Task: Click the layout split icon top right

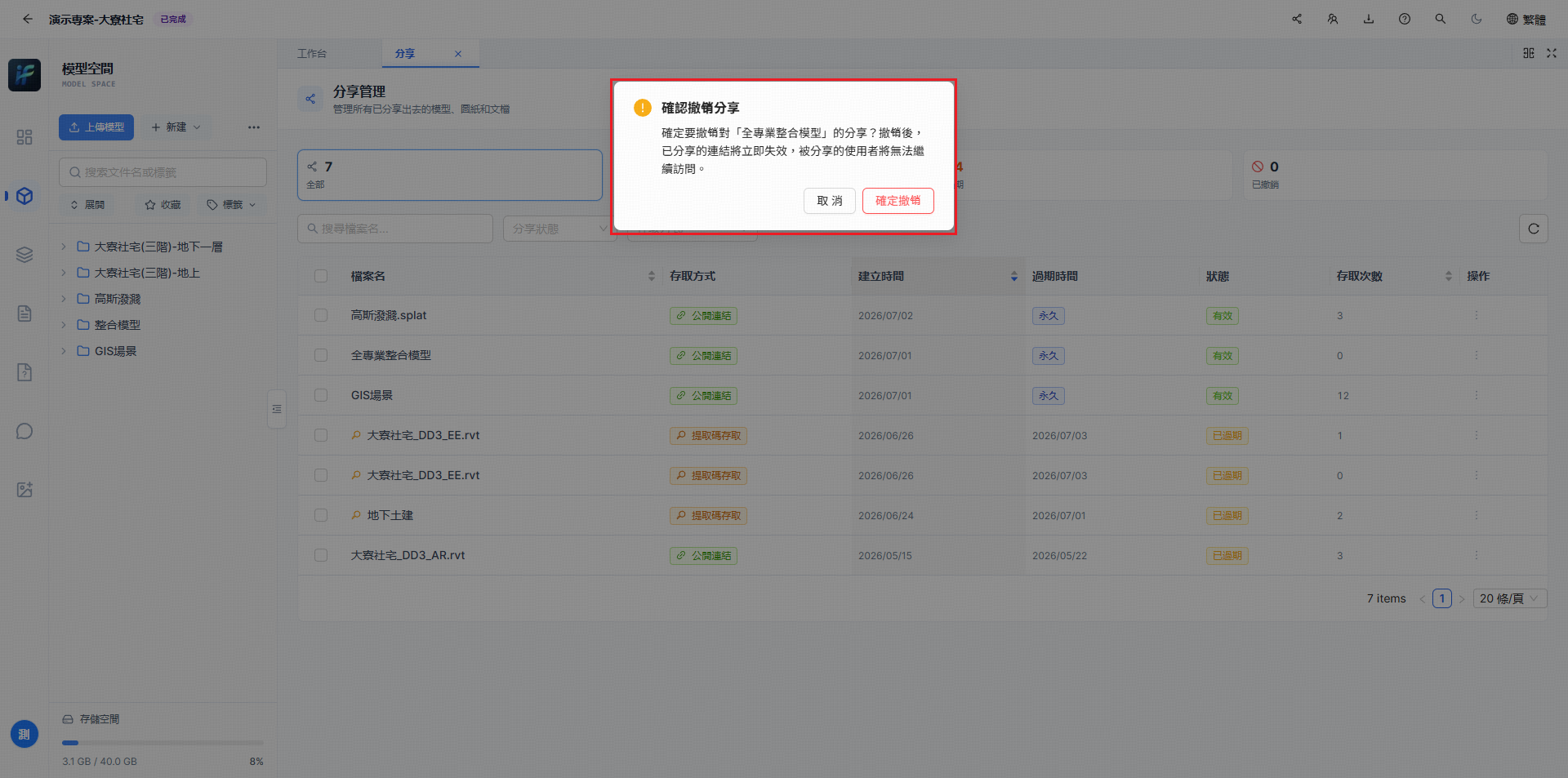Action: click(x=1529, y=53)
